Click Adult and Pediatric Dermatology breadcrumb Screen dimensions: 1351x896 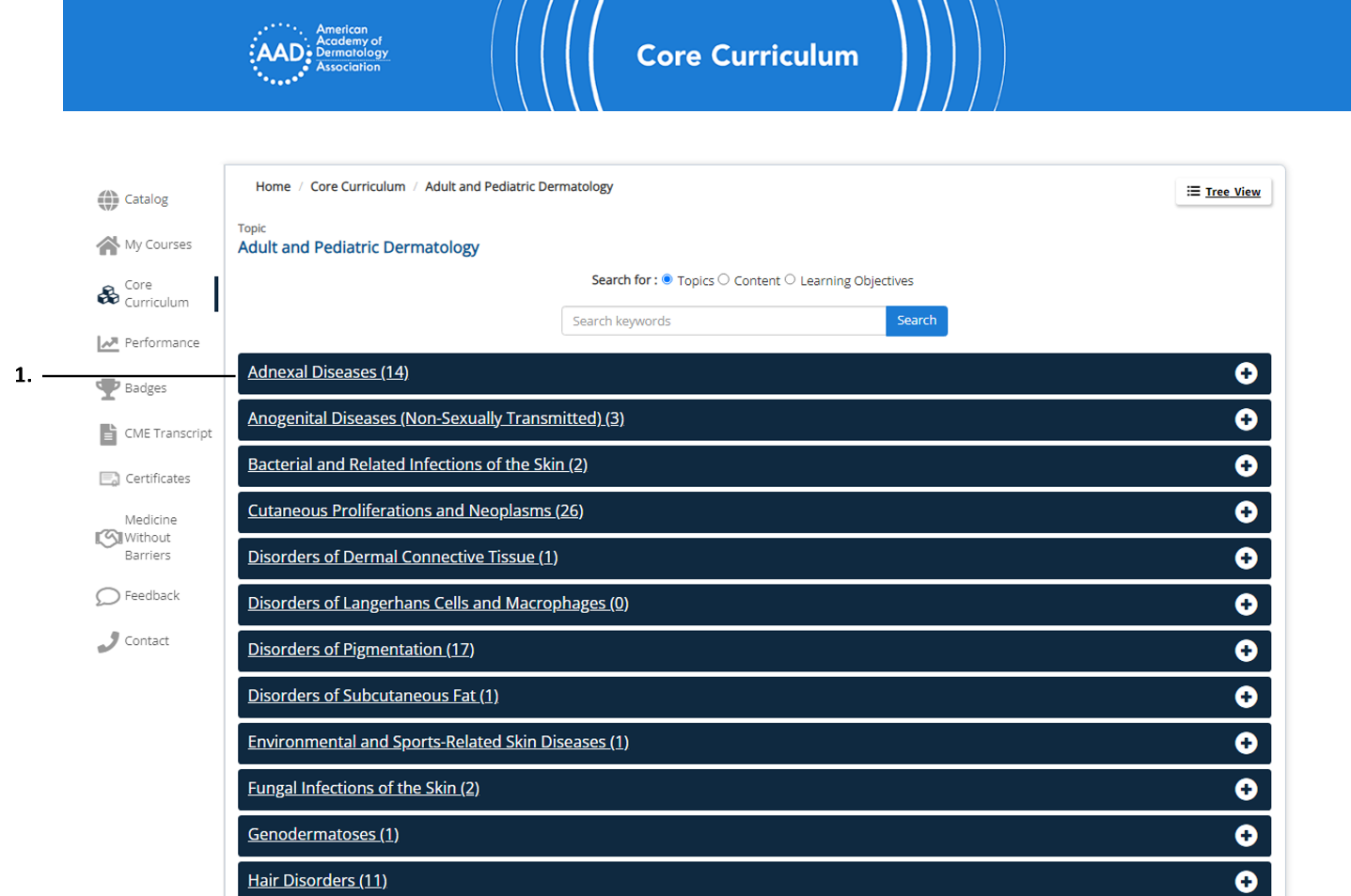click(x=519, y=187)
